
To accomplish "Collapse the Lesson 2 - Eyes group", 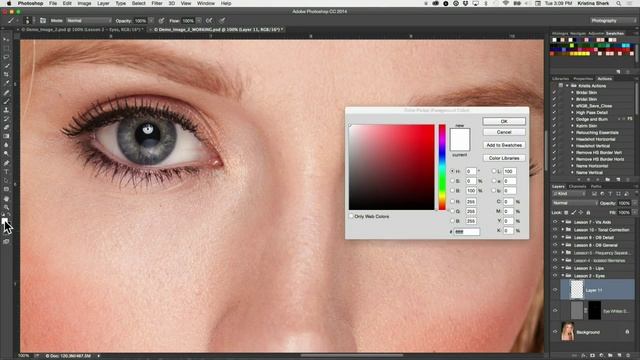I will pos(563,276).
